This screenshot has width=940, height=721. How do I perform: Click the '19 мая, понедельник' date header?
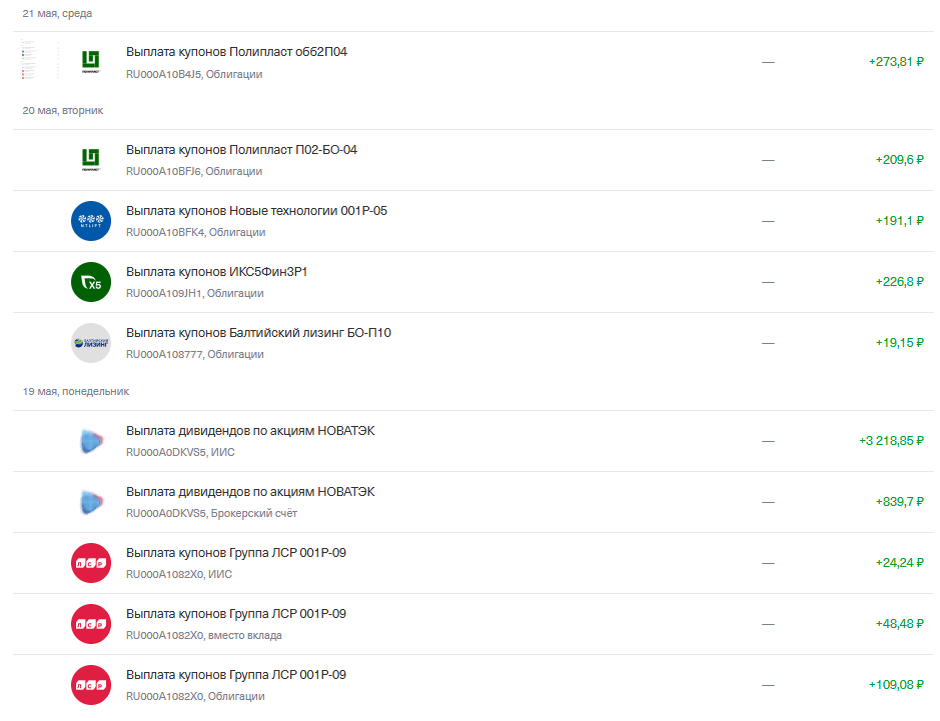tap(76, 392)
